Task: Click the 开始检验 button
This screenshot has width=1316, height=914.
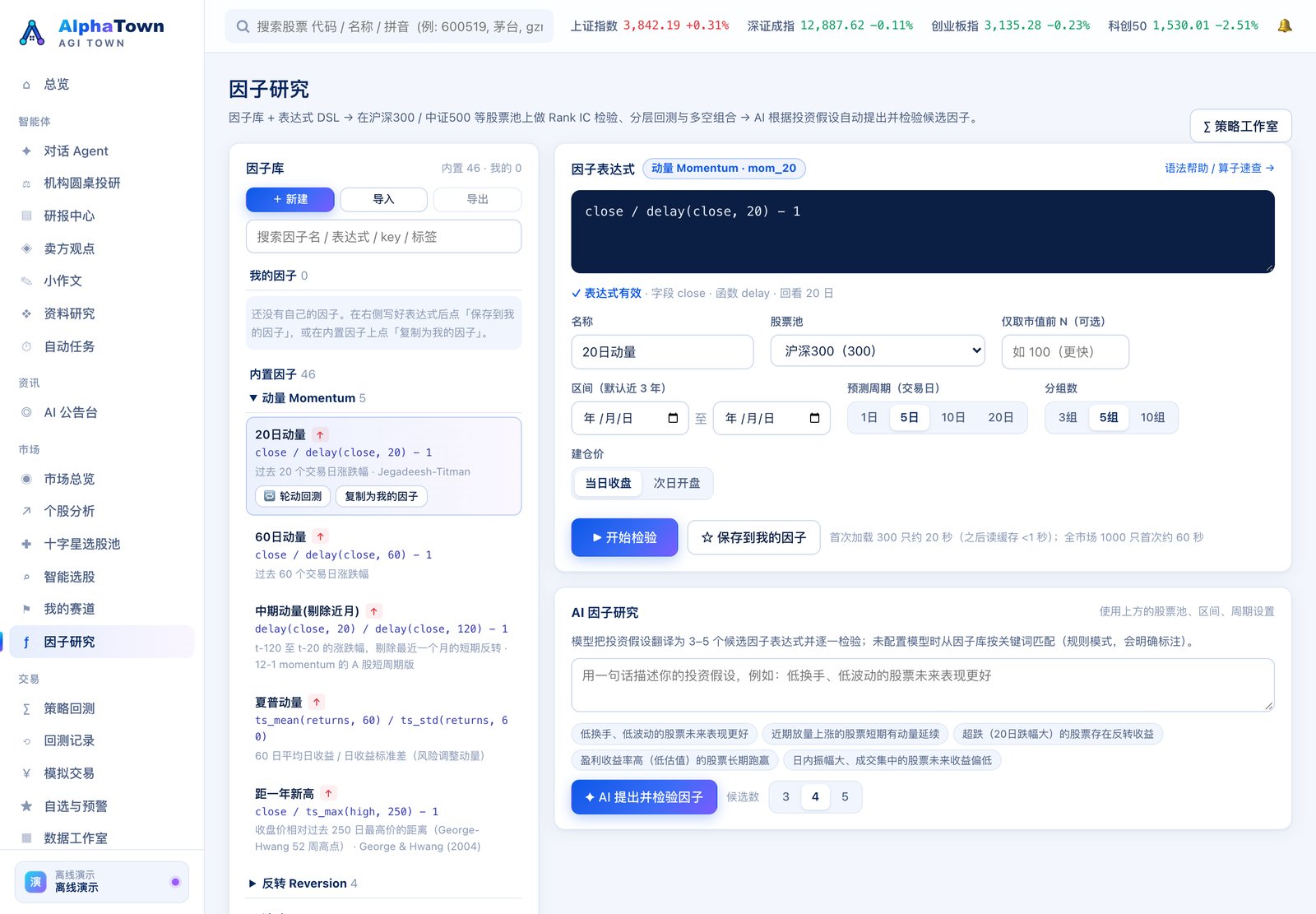Action: tap(625, 537)
